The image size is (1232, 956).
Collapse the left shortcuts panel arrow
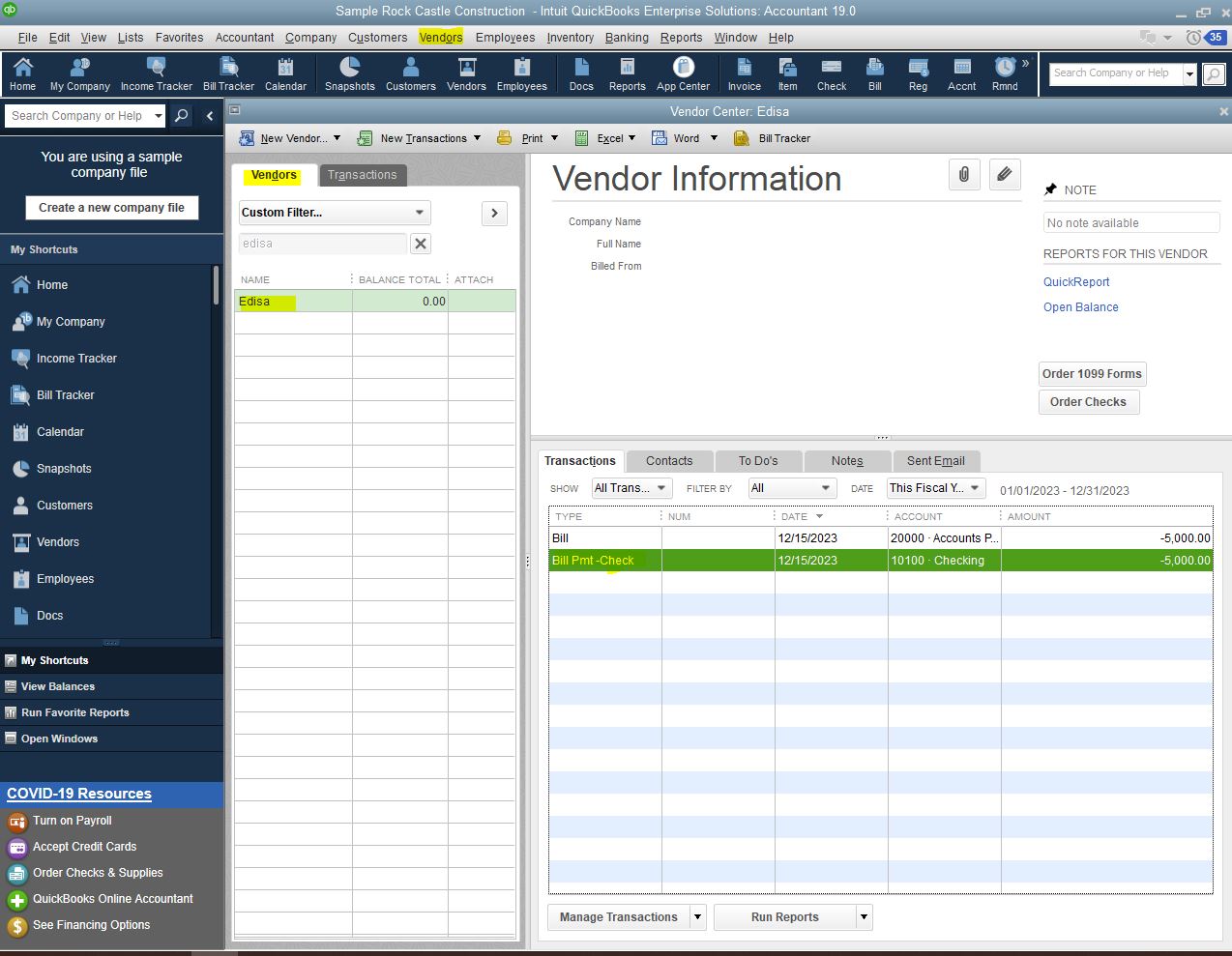click(210, 116)
